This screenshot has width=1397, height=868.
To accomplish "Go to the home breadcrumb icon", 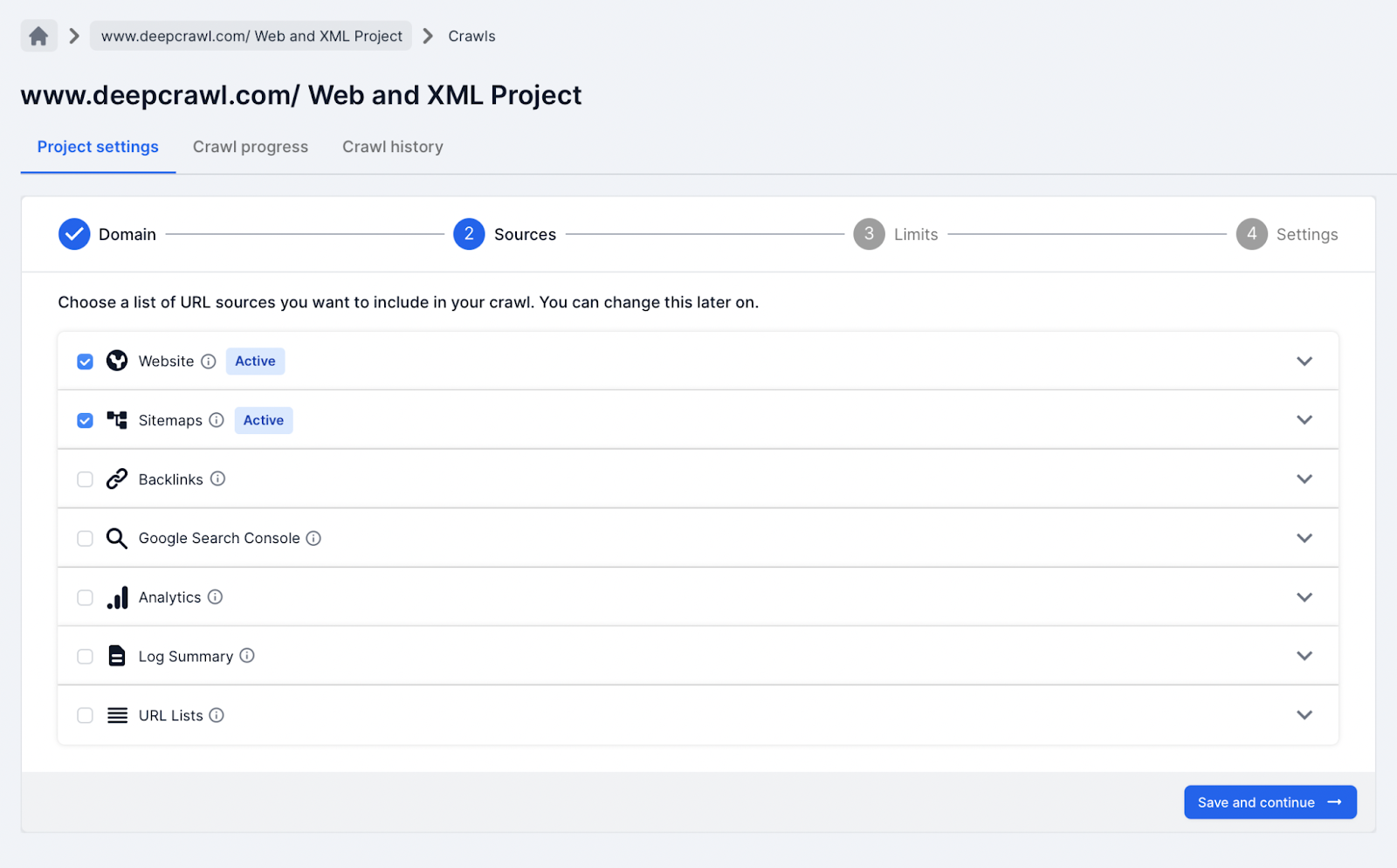I will 38,36.
